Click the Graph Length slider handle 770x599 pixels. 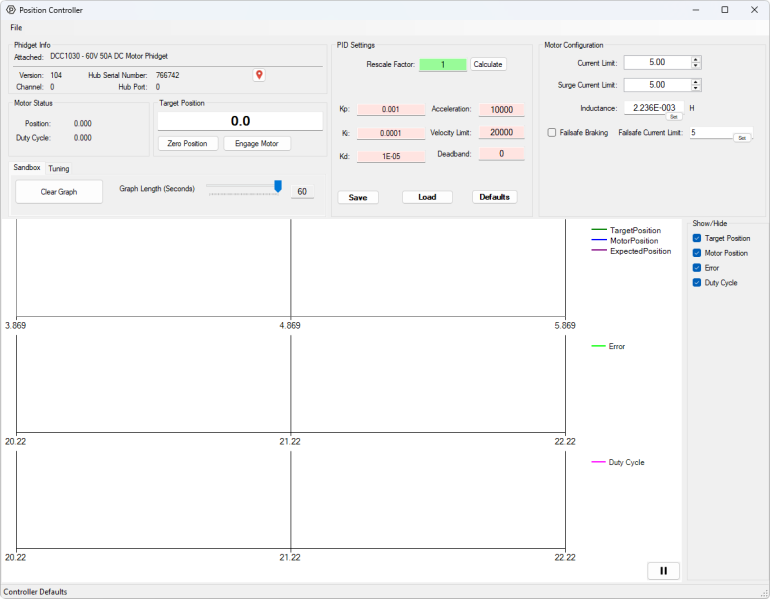pyautogui.click(x=278, y=186)
